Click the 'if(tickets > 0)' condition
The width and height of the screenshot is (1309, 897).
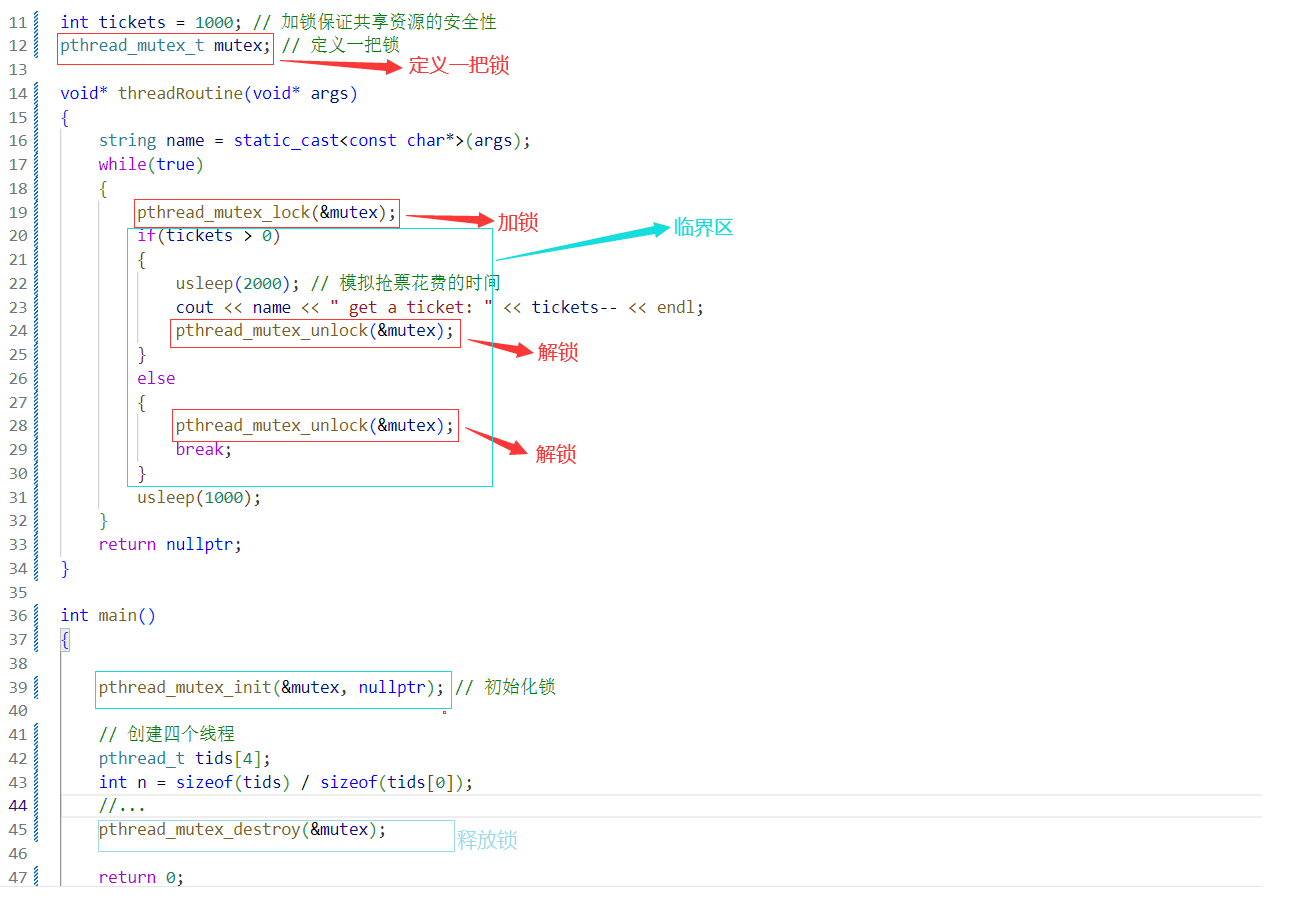209,236
